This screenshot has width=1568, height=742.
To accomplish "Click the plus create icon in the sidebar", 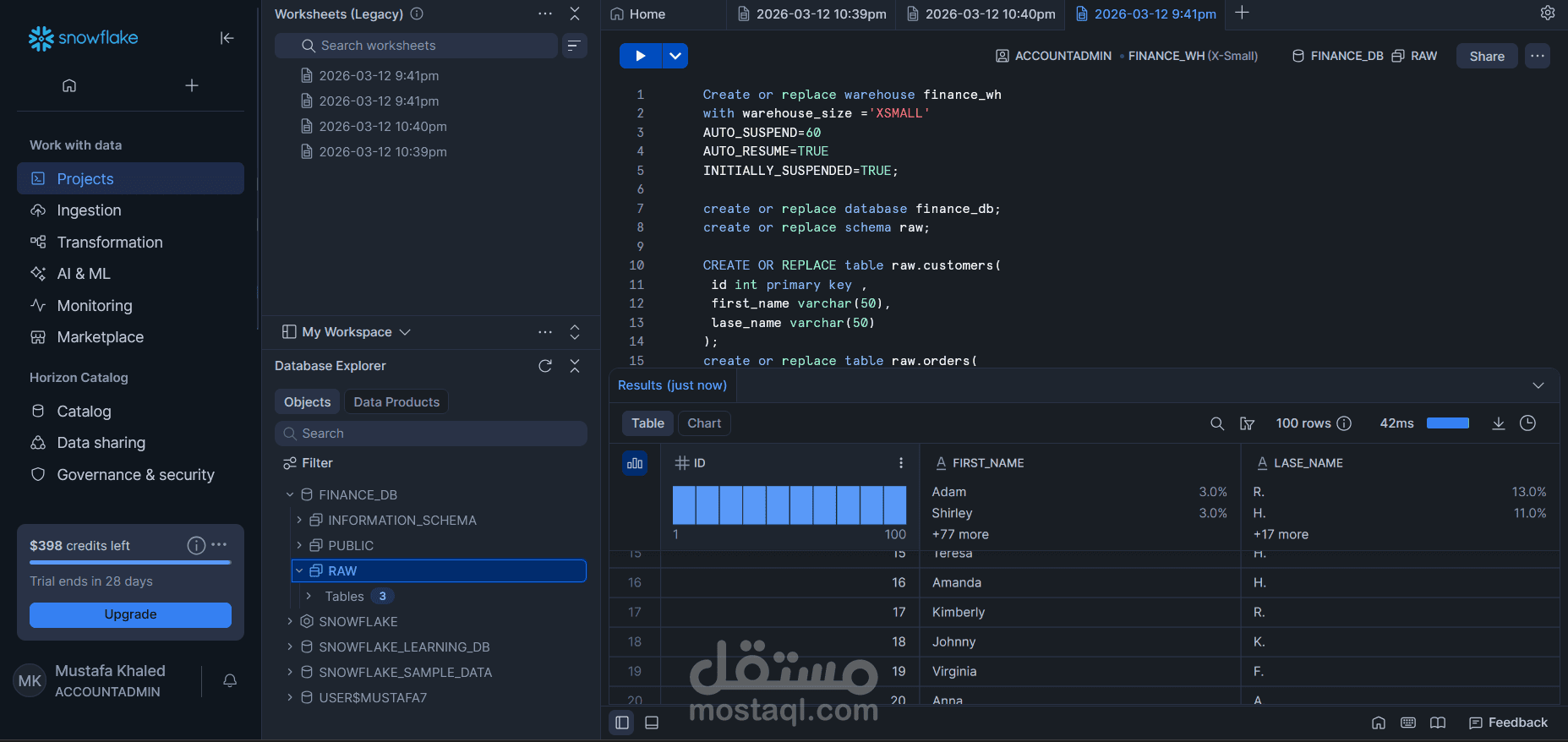I will [x=192, y=85].
